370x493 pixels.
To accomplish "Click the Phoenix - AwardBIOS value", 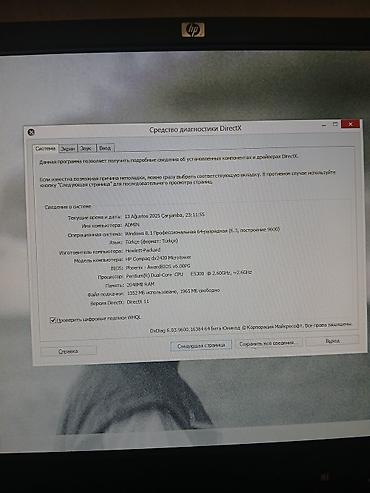I will coord(158,267).
